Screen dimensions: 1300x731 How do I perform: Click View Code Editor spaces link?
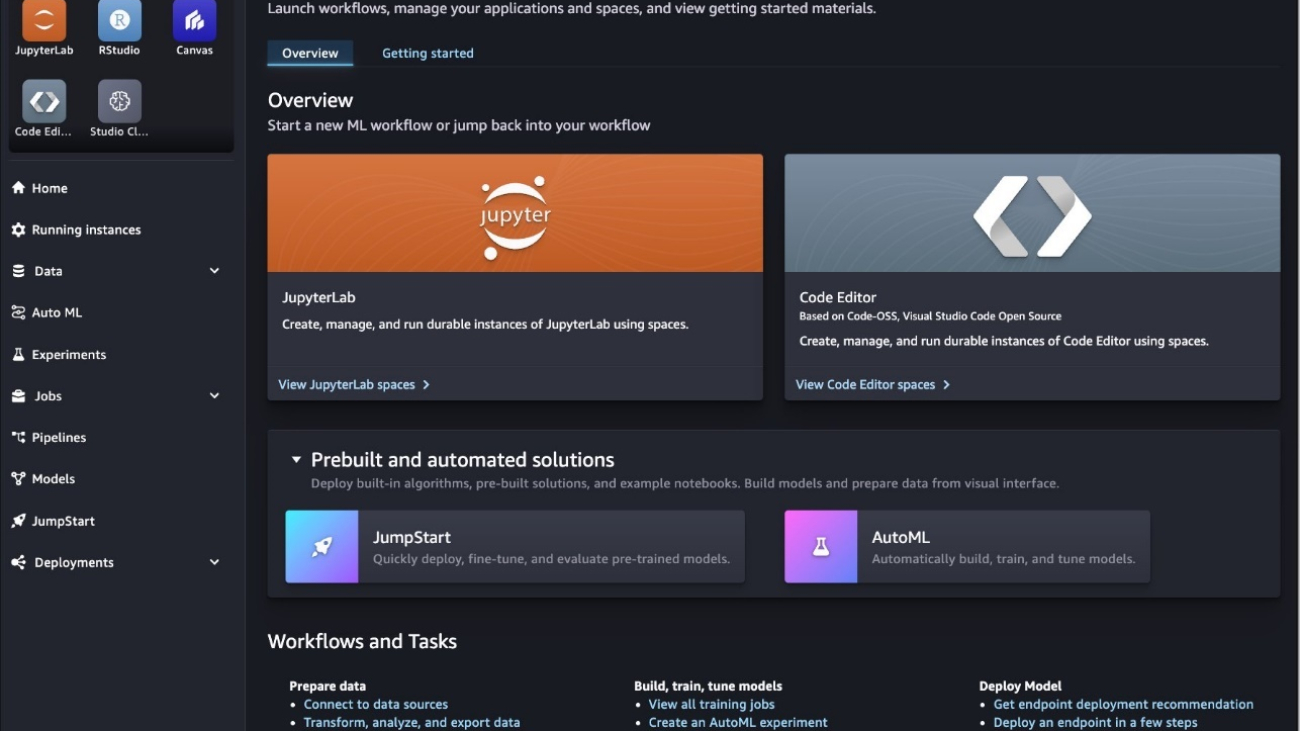pyautogui.click(x=873, y=385)
